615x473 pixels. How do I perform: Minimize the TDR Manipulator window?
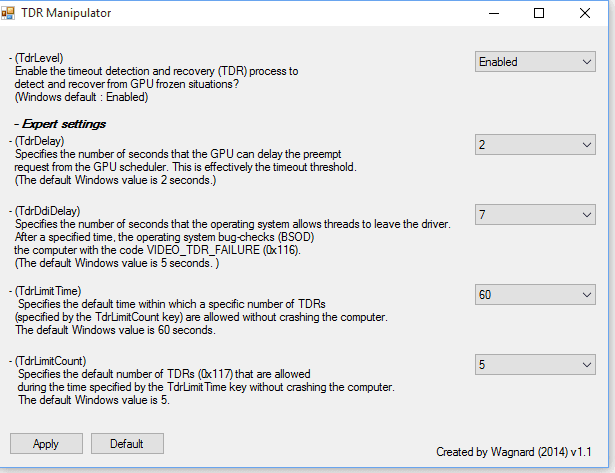click(494, 13)
